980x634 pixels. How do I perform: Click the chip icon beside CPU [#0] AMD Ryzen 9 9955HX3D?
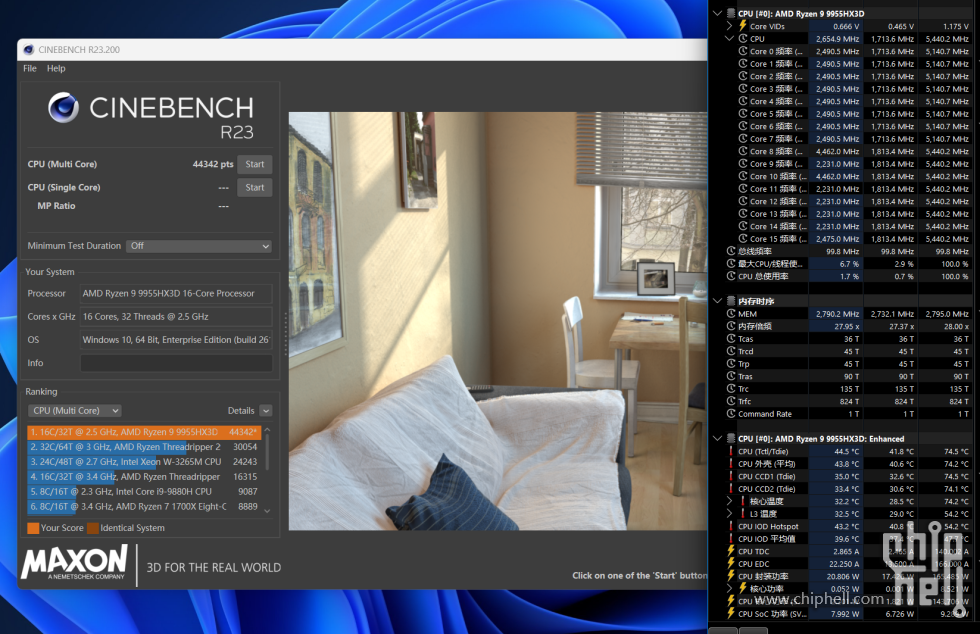[731, 13]
